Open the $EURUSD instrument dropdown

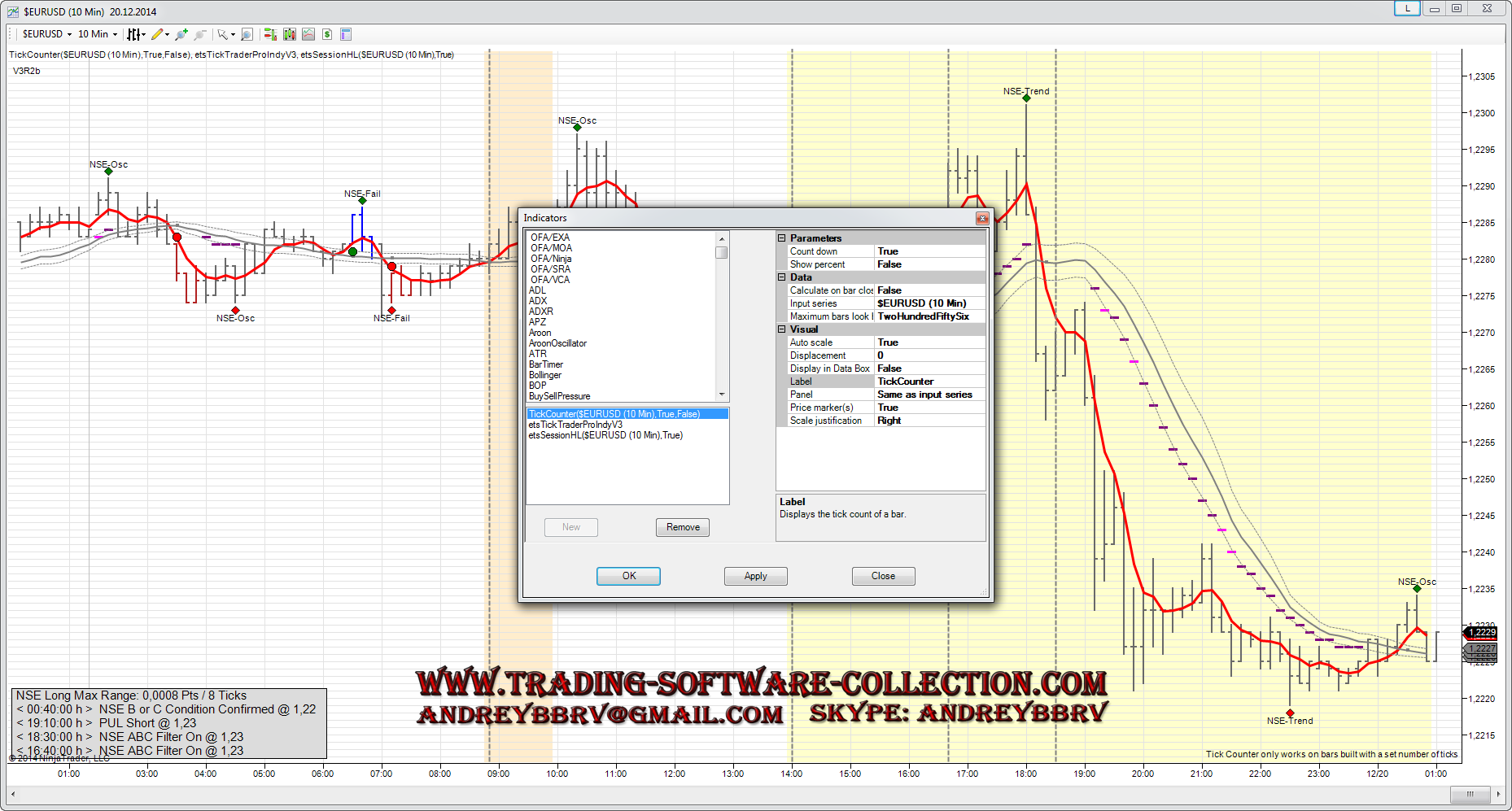(46, 34)
